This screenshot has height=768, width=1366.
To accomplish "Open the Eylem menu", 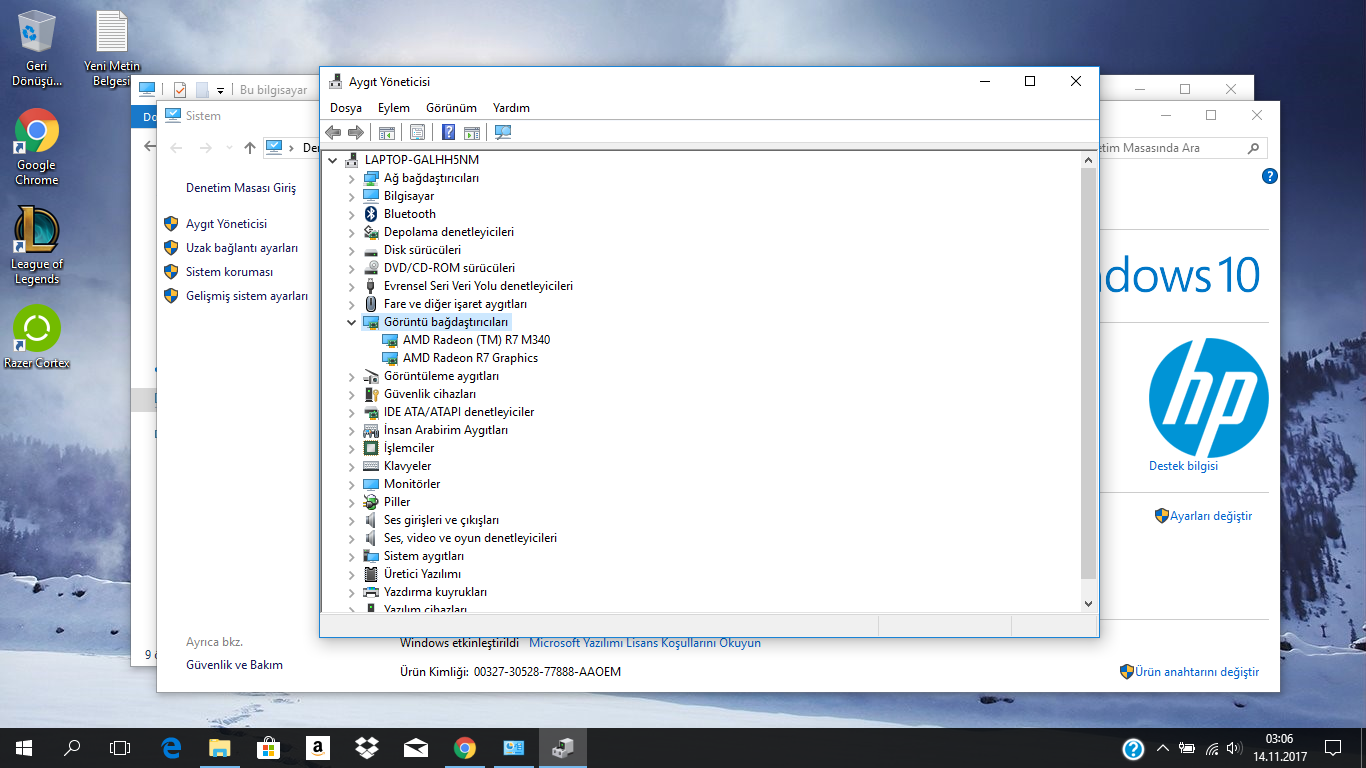I will (394, 108).
